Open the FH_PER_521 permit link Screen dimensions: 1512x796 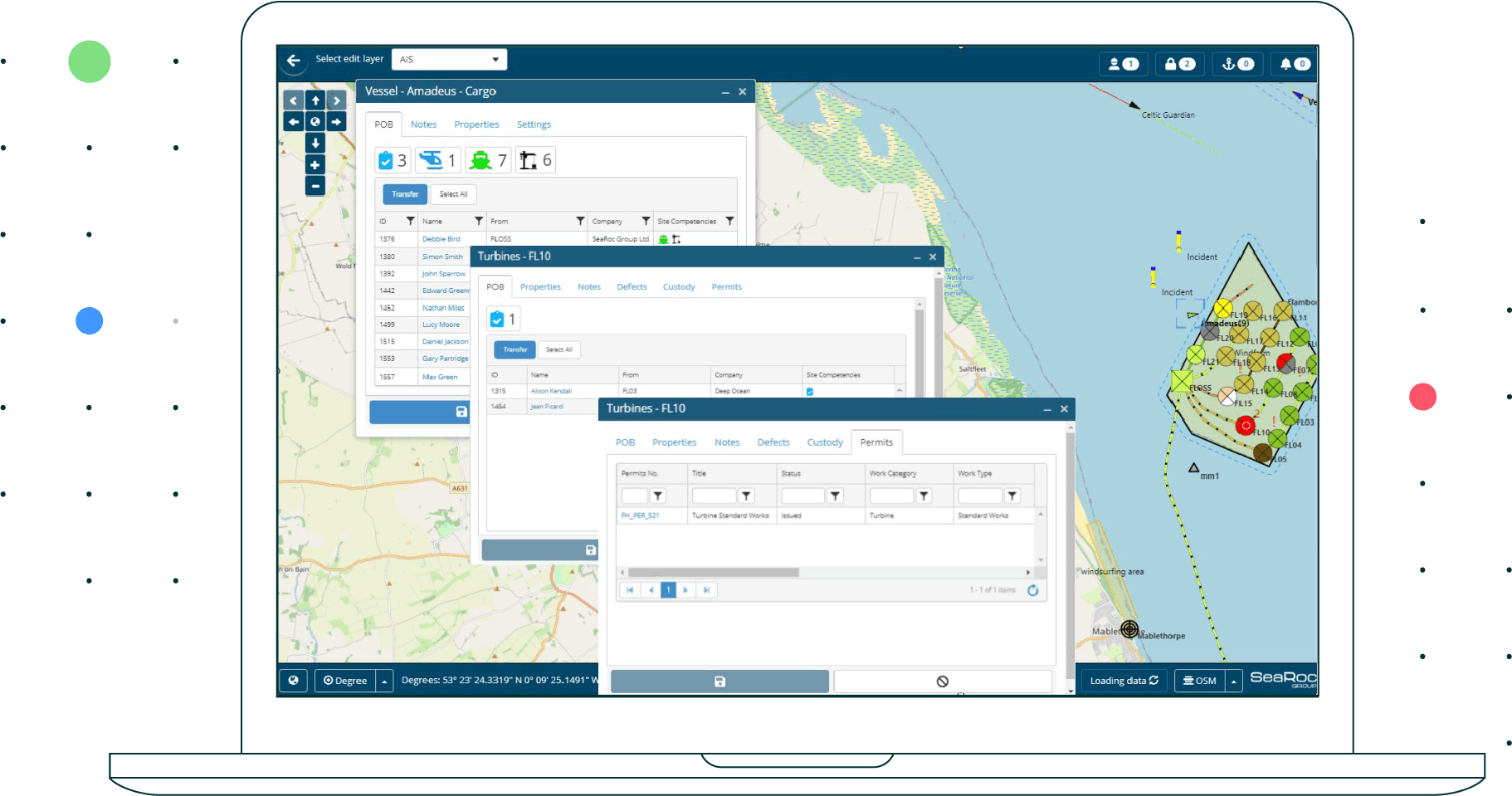tap(640, 515)
